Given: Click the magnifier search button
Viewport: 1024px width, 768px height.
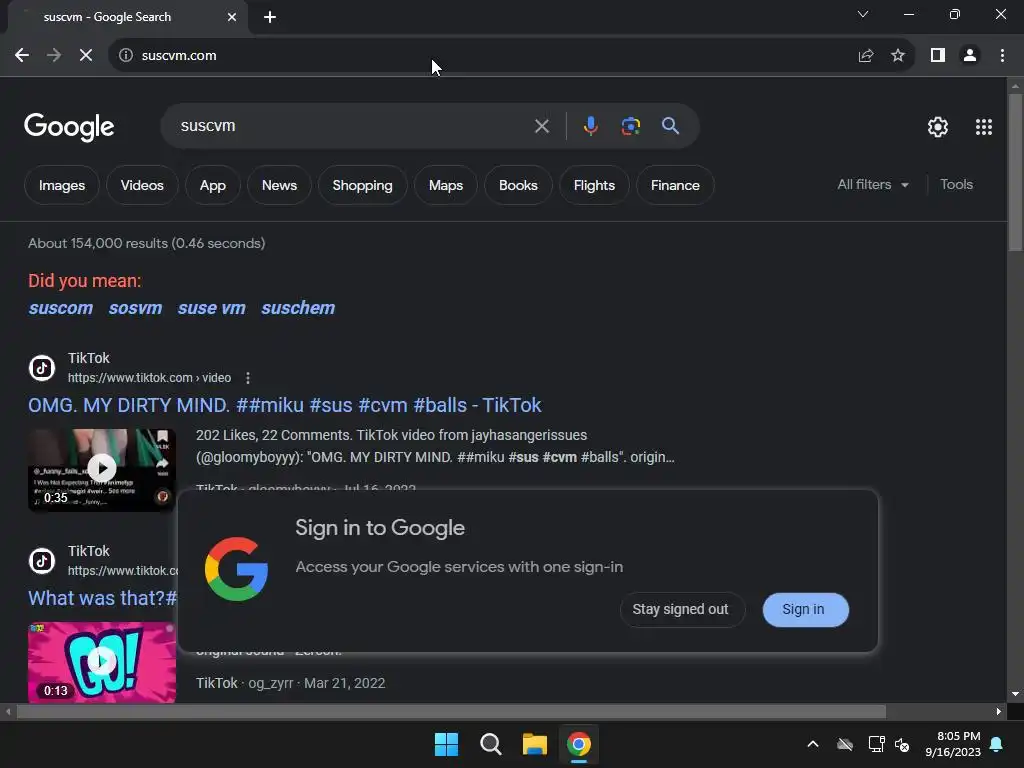Looking at the screenshot, I should tap(670, 126).
